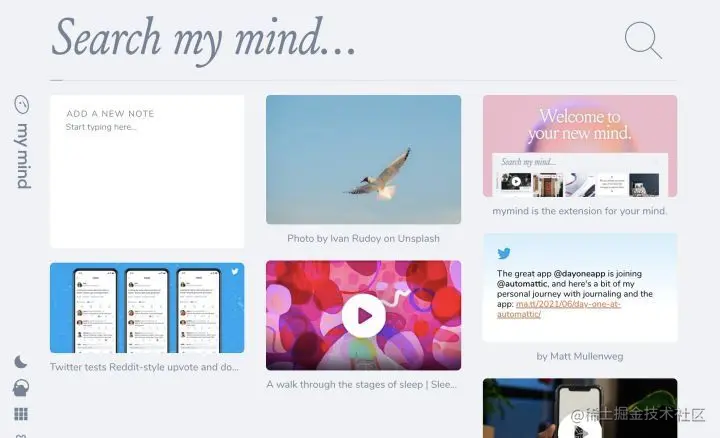Open the phone video card at bottom right

[580, 408]
